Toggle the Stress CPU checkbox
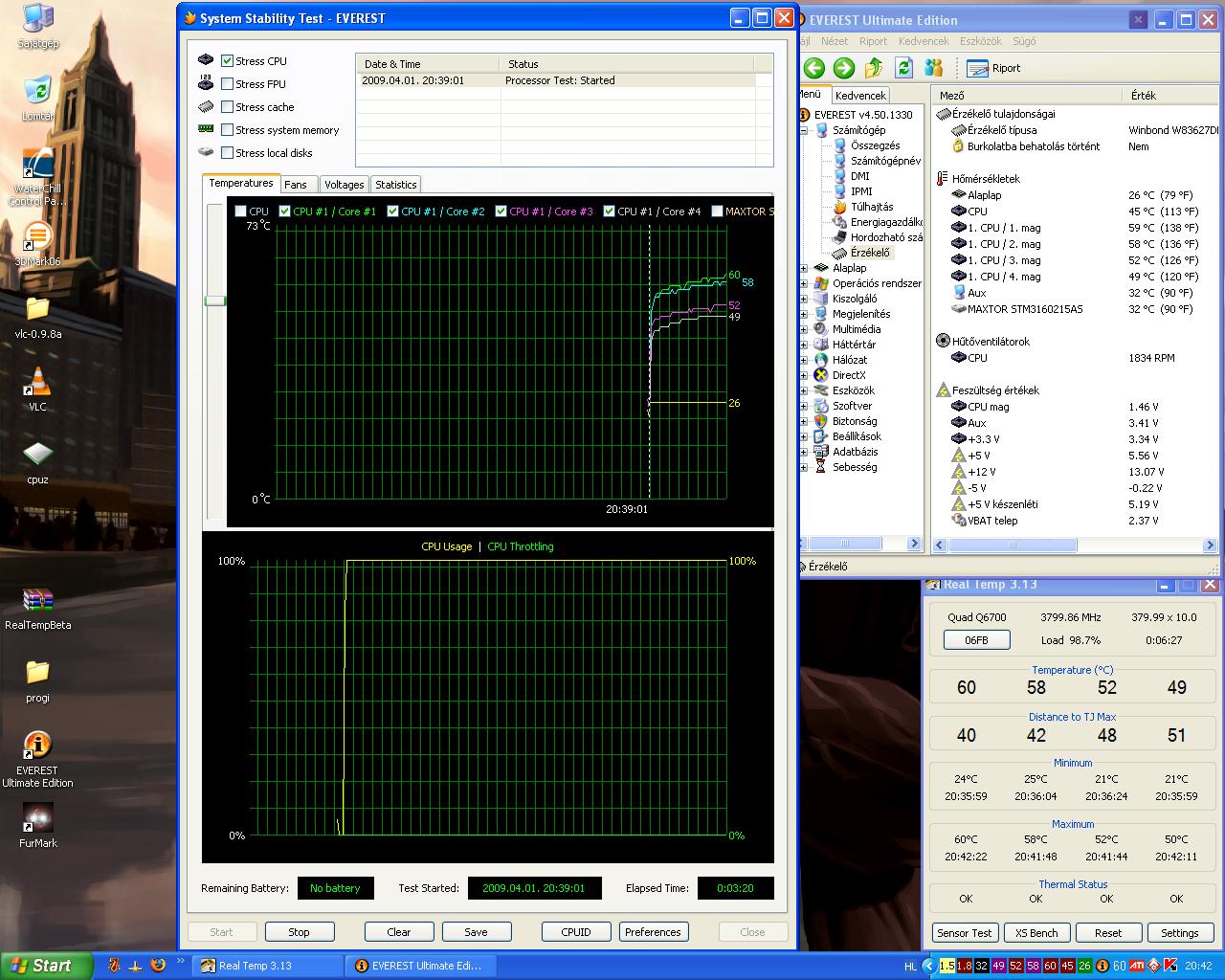Viewport: 1225px width, 980px height. coord(228,61)
